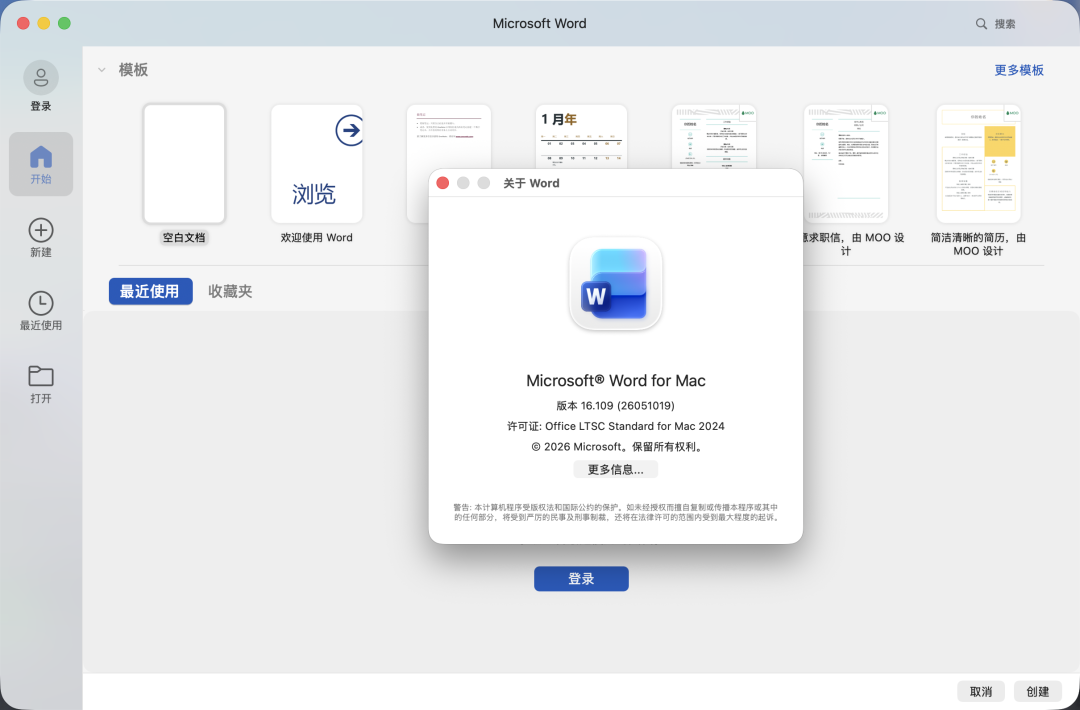
Task: Click the 模板 section heading
Action: coord(133,70)
